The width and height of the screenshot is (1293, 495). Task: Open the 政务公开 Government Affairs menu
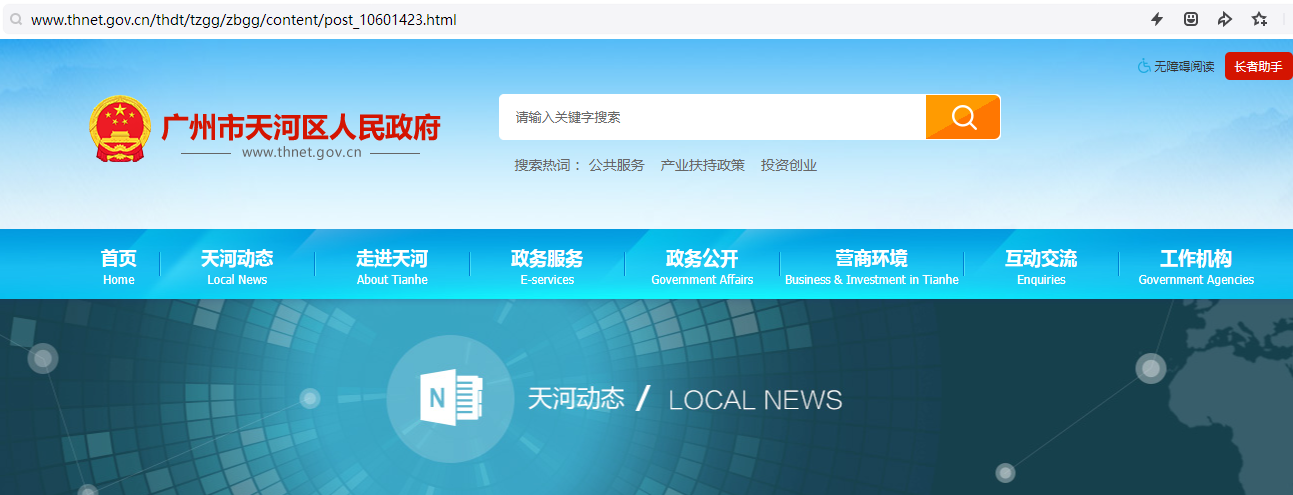click(x=702, y=266)
